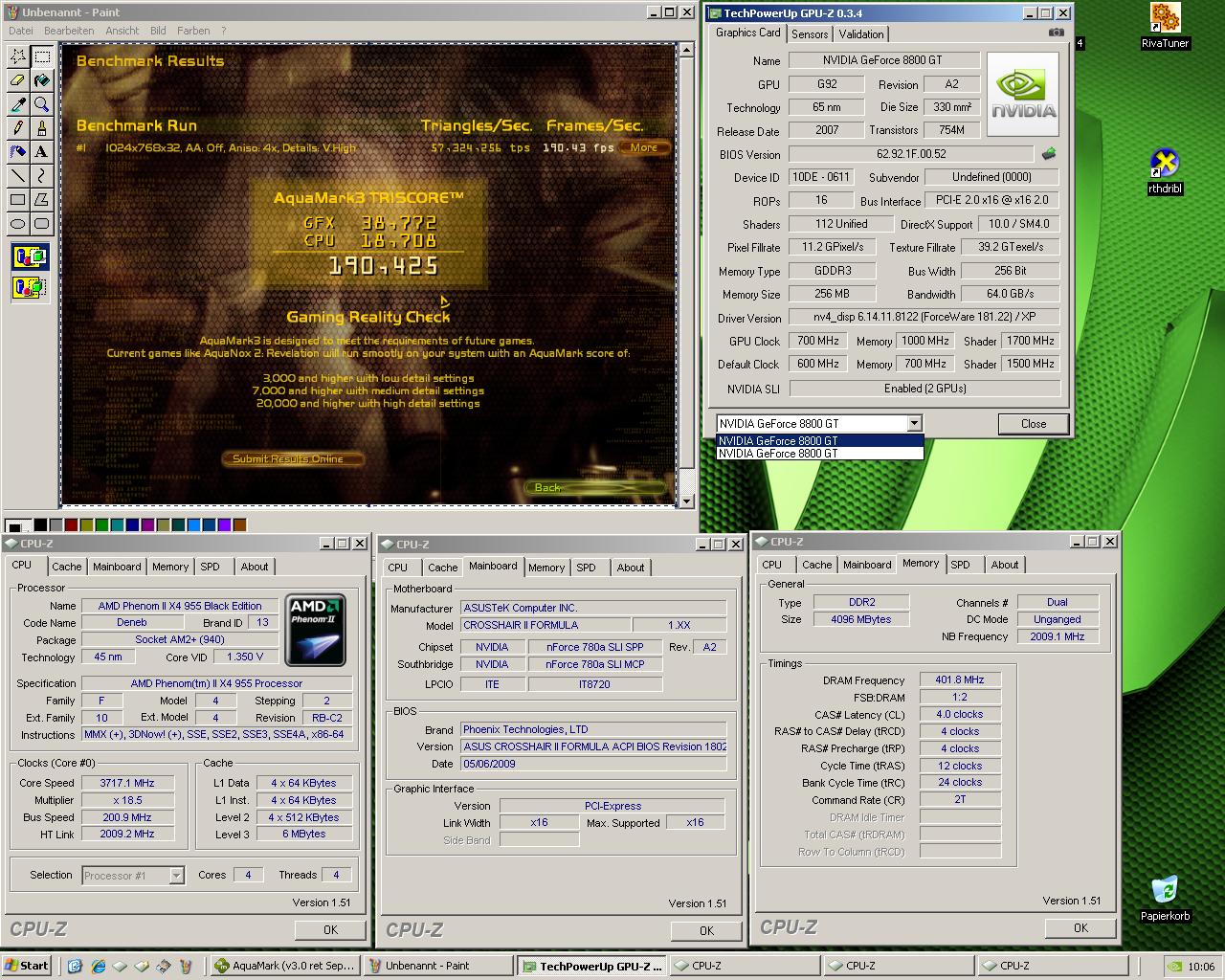Pick the bright blue color swatch
The width and height of the screenshot is (1225, 980).
coord(194,524)
